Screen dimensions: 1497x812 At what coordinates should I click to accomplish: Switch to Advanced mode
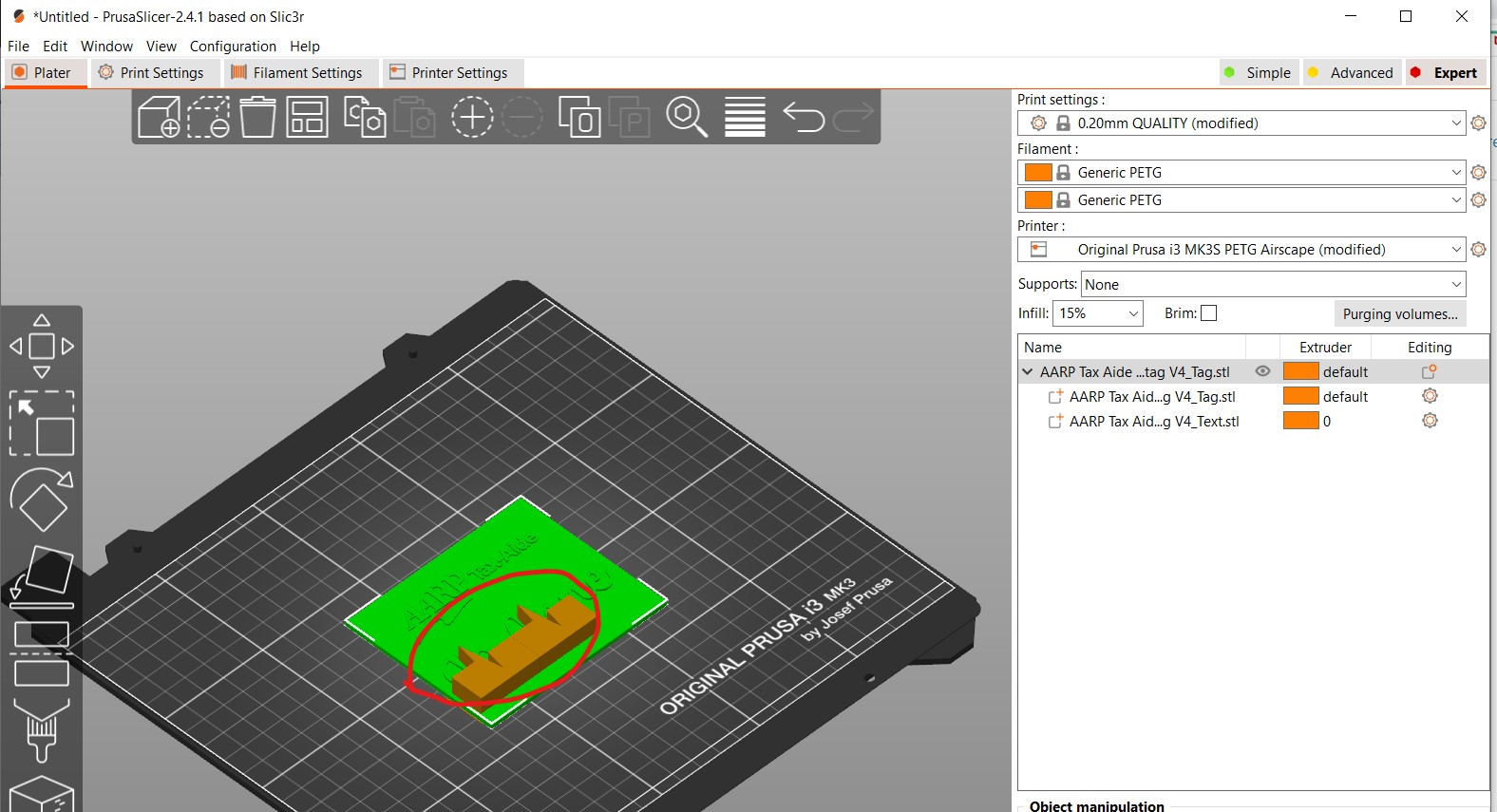(x=1351, y=72)
